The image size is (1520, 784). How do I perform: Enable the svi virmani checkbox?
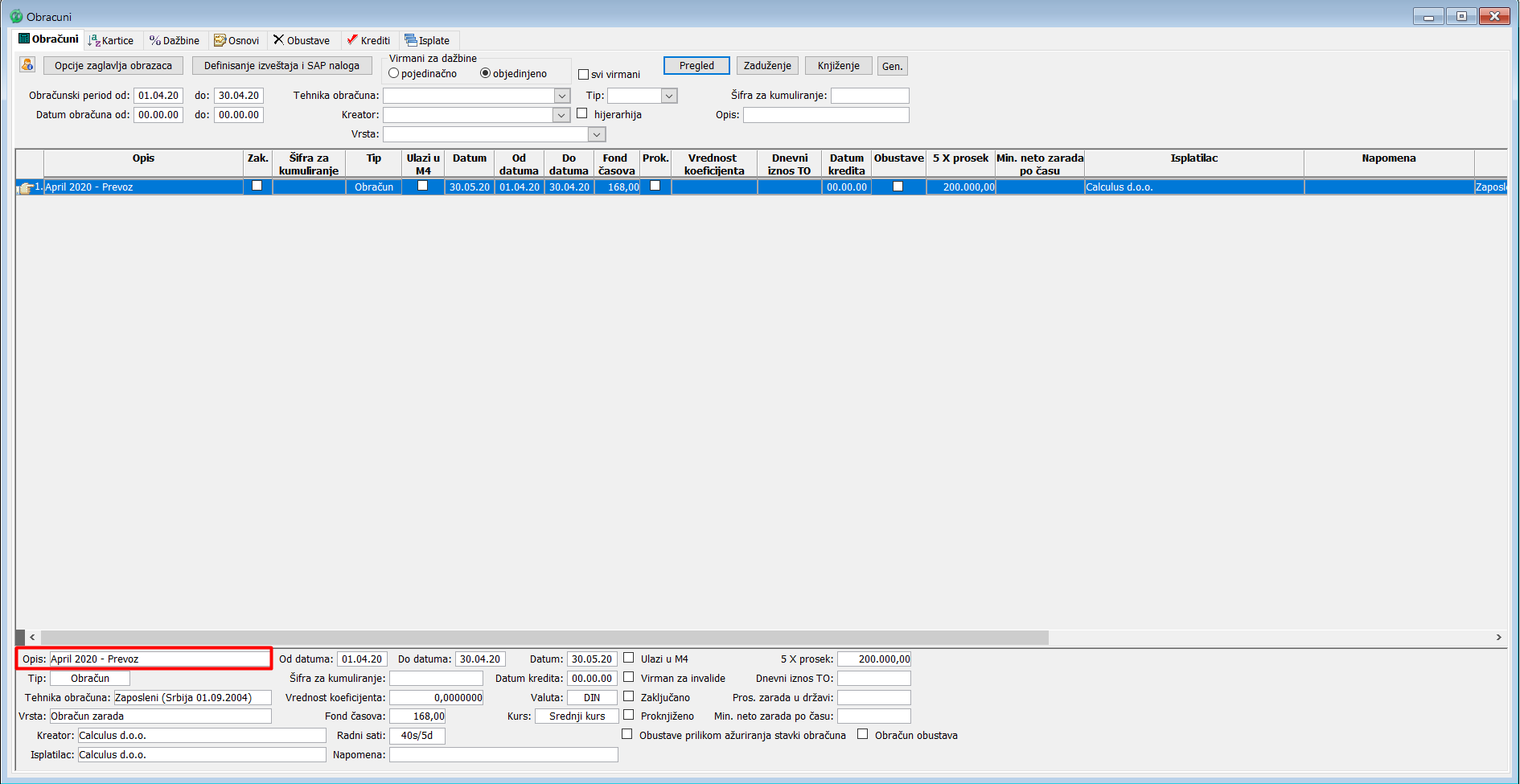[584, 75]
